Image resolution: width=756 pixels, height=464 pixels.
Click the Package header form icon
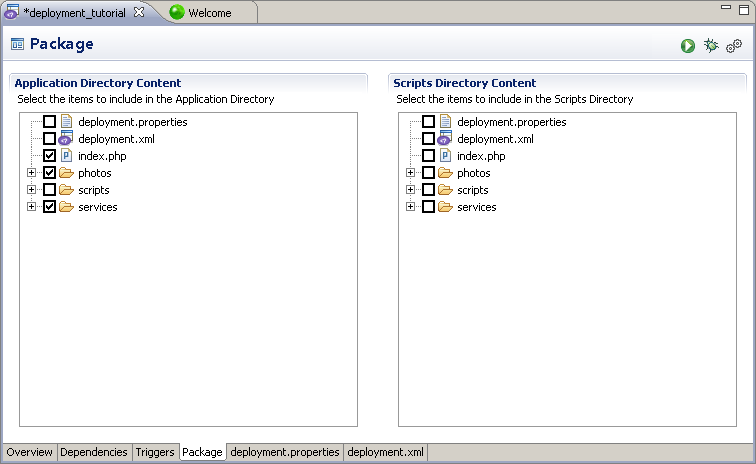coord(17,44)
